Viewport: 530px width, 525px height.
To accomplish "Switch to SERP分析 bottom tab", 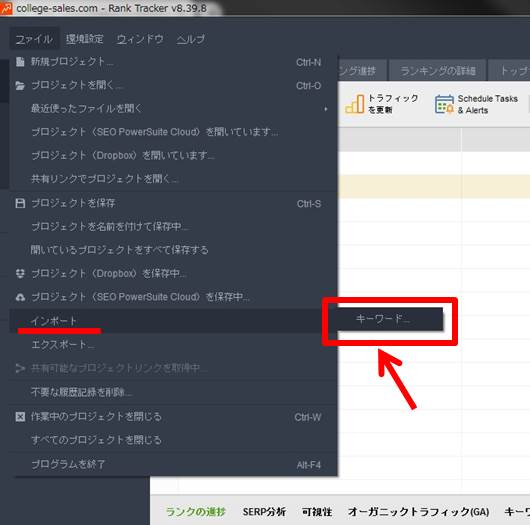I will [264, 512].
